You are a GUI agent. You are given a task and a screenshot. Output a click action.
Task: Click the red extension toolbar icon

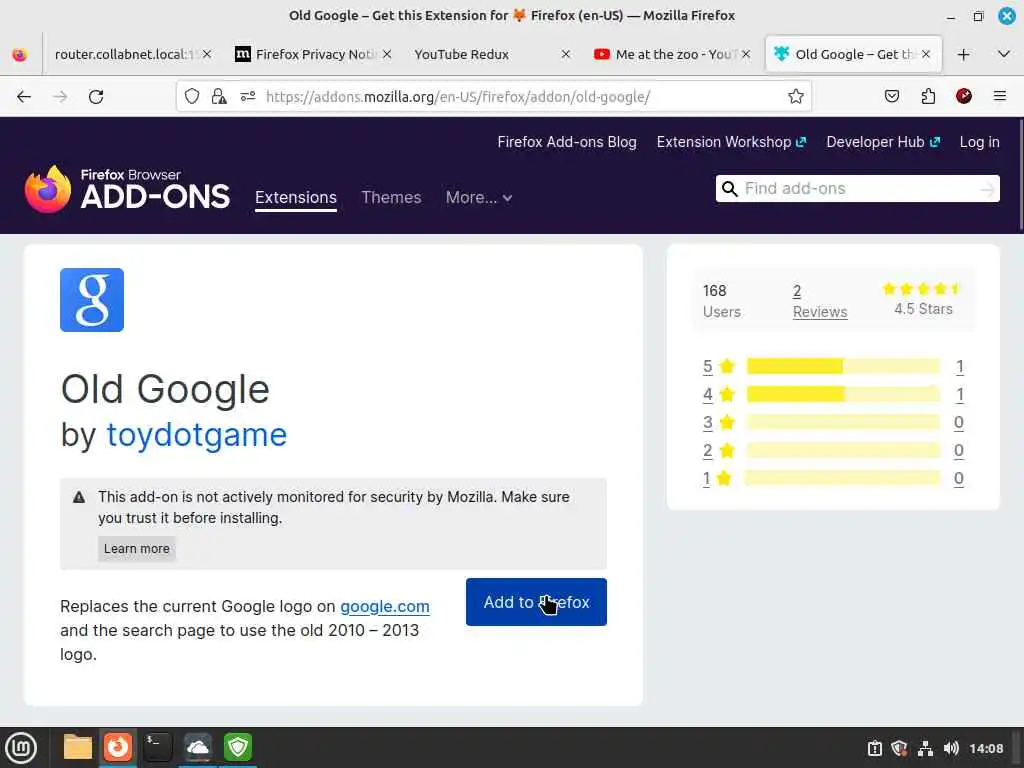click(x=963, y=97)
